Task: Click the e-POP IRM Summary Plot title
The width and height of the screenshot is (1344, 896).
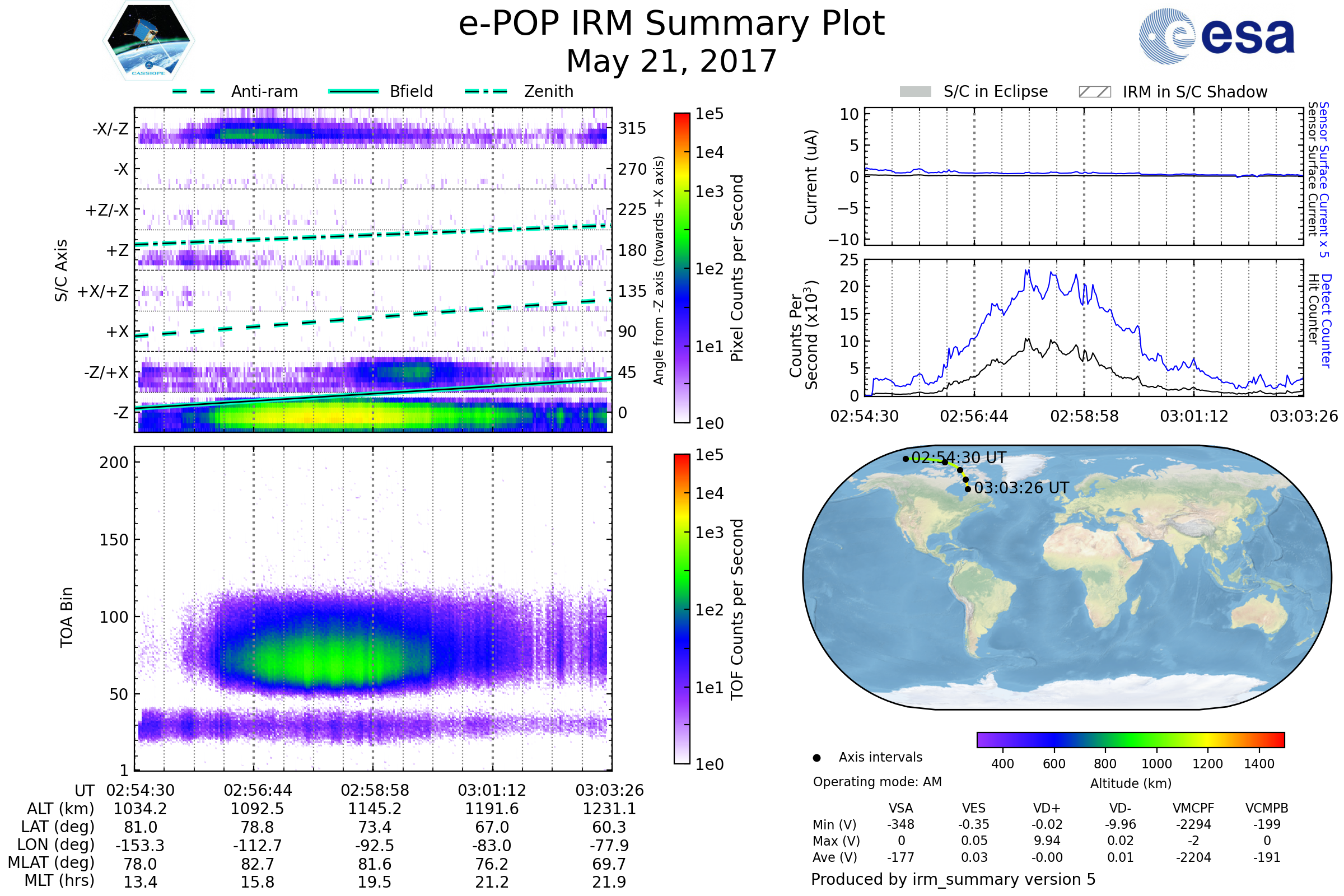Action: coord(671,24)
